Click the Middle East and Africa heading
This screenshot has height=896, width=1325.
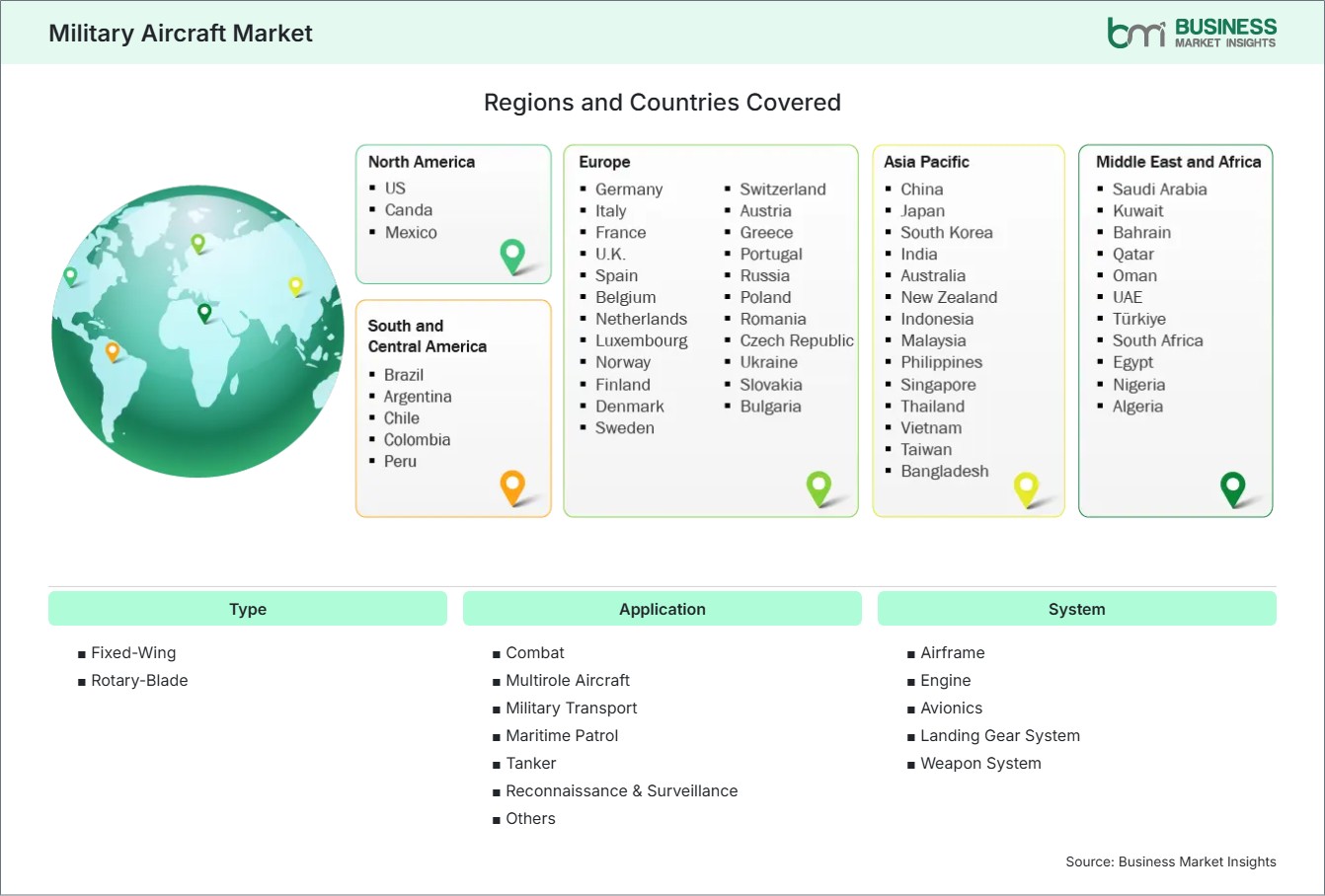point(1179,162)
